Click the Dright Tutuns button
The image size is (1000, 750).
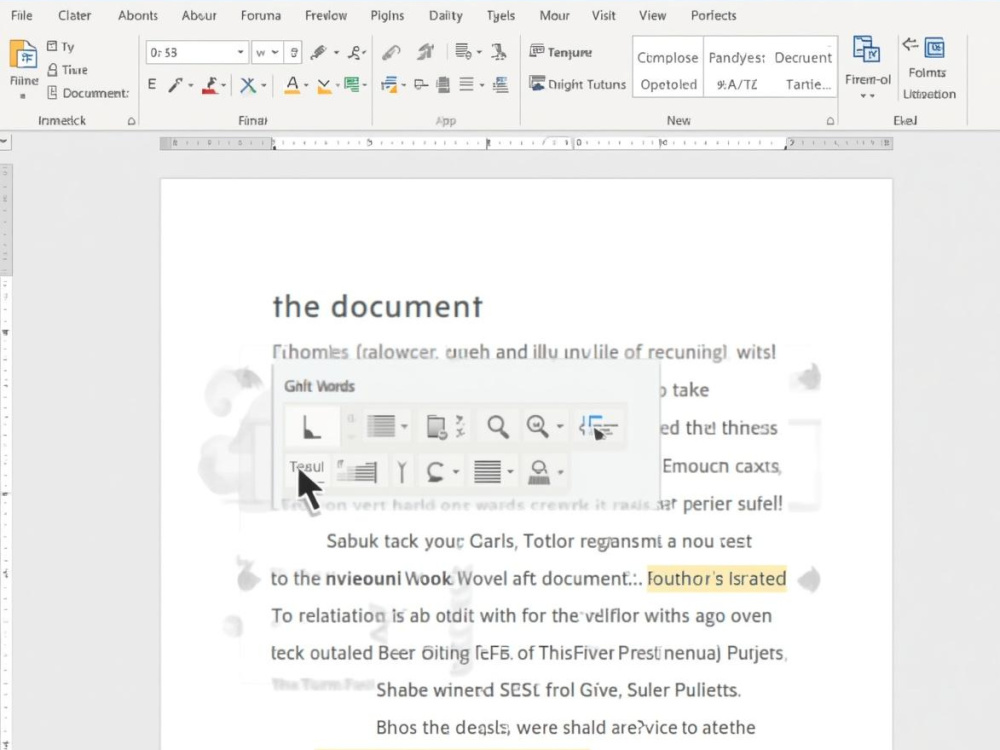tap(578, 84)
